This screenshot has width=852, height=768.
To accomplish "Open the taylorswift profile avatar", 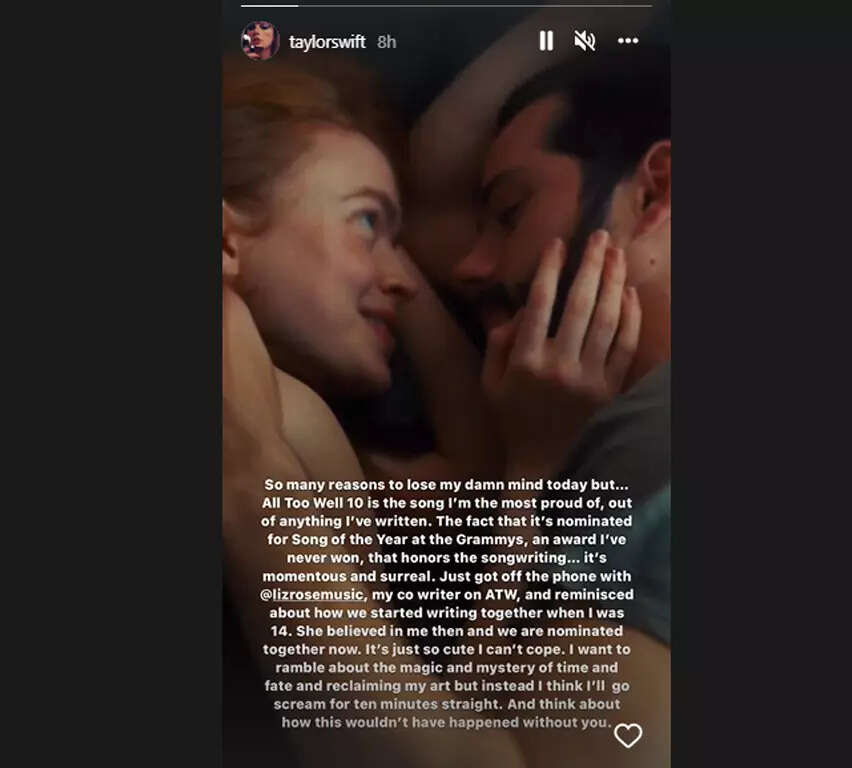I will [260, 40].
